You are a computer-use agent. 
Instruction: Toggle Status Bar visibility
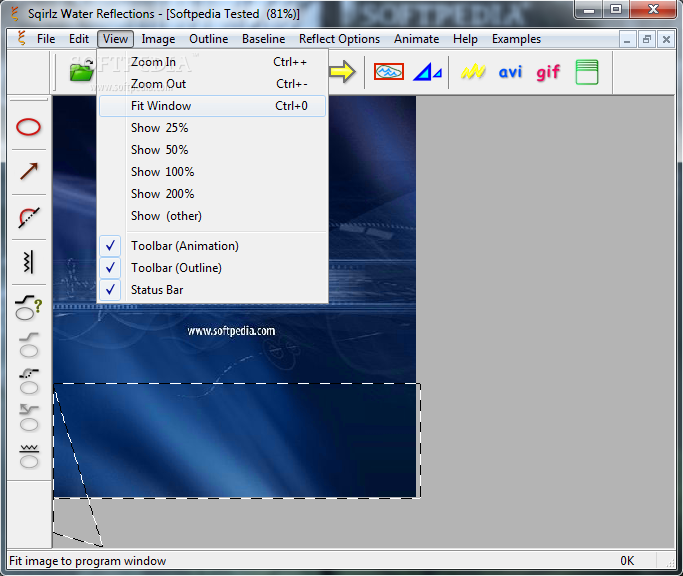coord(213,290)
